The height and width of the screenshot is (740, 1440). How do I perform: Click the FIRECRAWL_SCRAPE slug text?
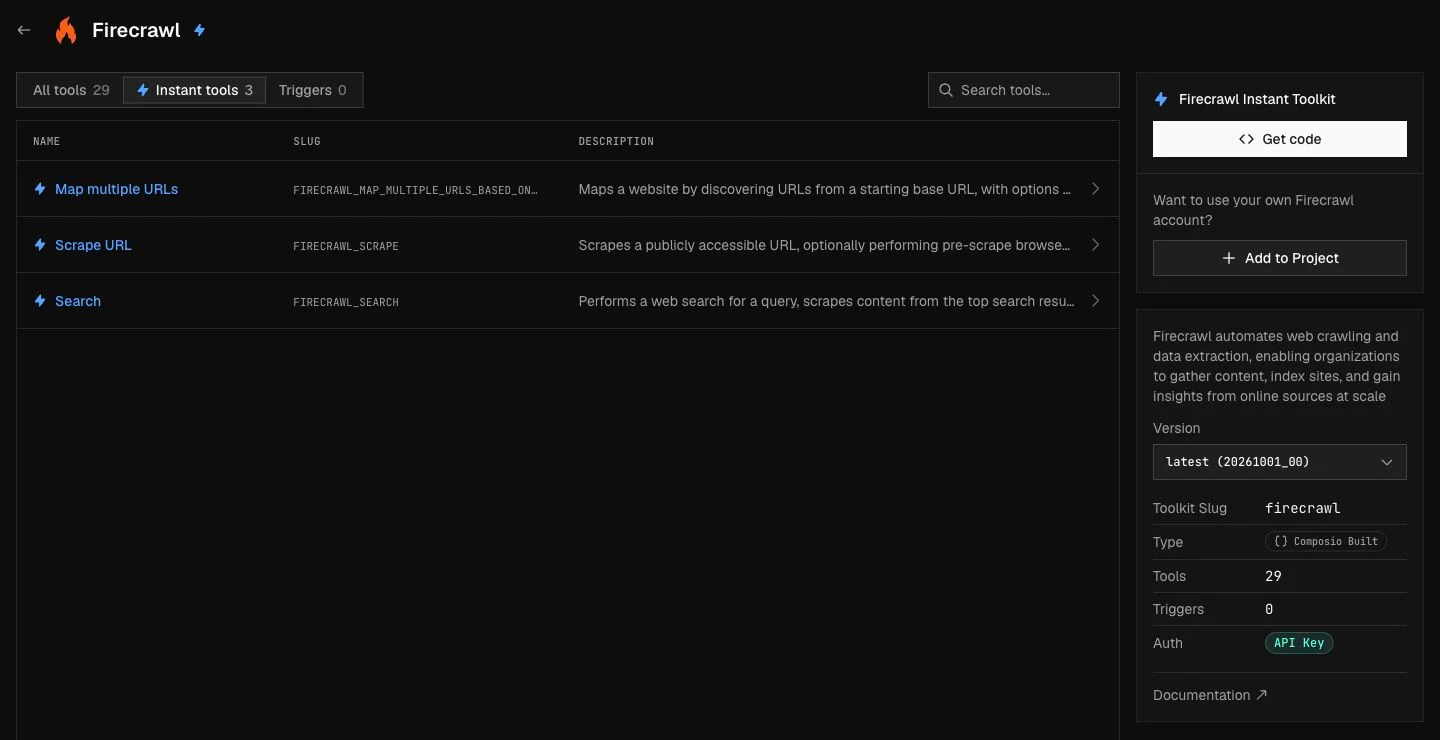click(346, 246)
